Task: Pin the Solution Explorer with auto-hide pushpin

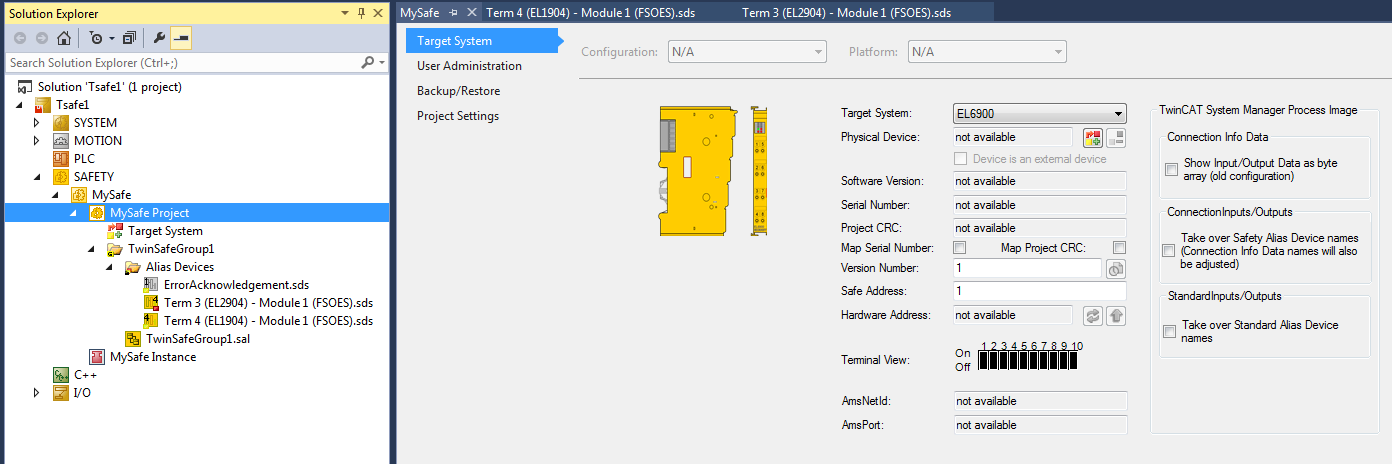Action: [x=361, y=13]
